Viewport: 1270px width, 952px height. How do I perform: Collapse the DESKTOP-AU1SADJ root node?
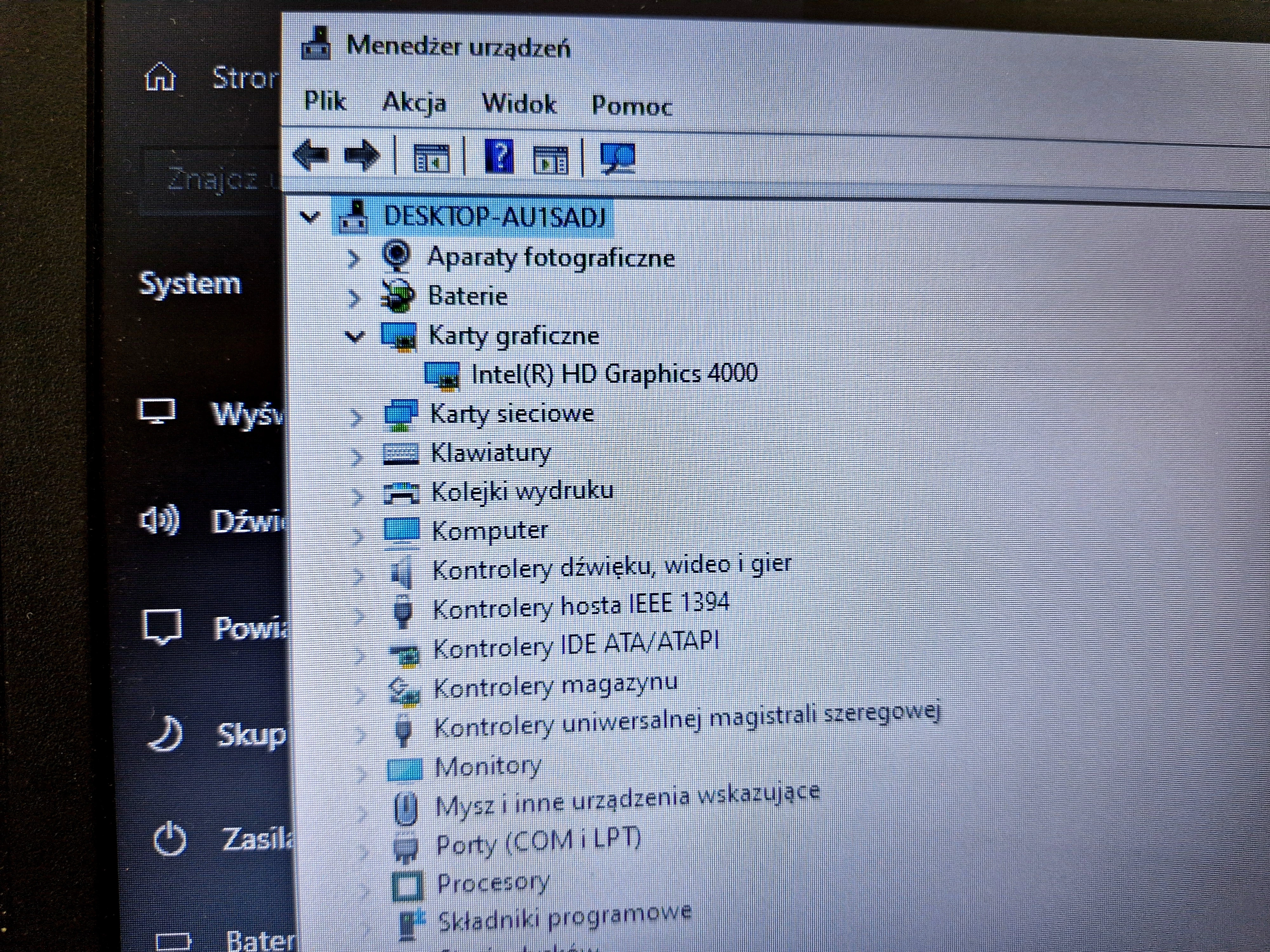[x=310, y=217]
